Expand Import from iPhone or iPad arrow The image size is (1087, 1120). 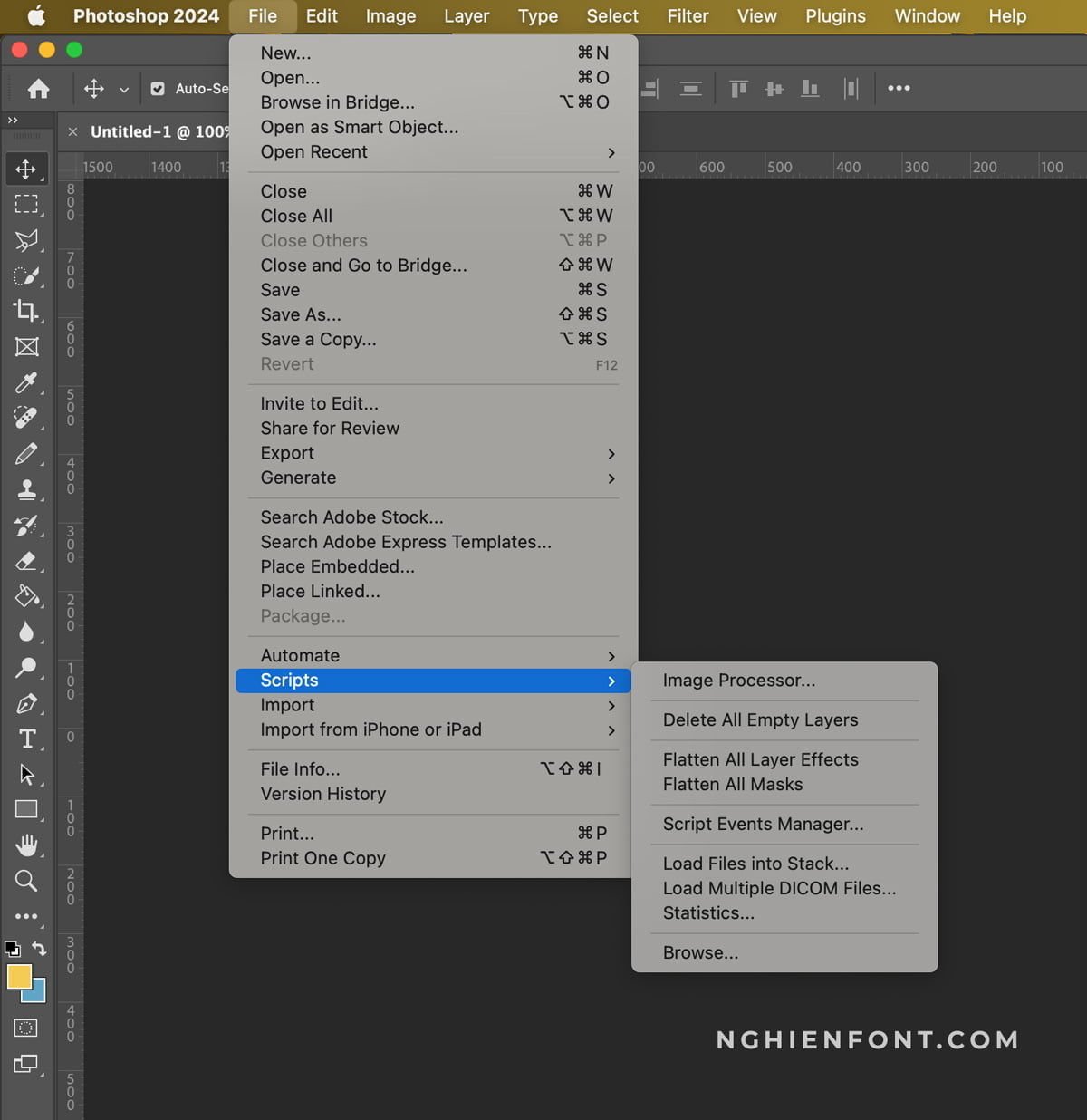pos(611,730)
